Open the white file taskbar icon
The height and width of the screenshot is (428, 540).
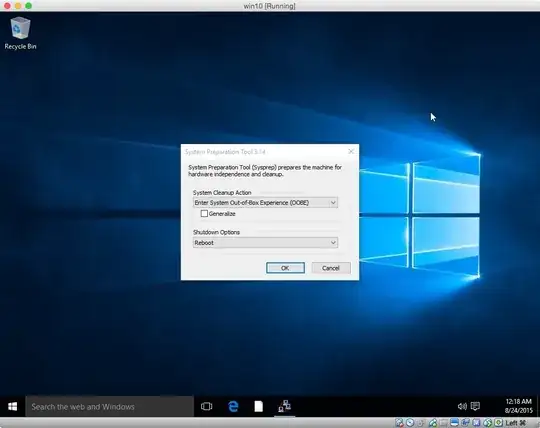pyautogui.click(x=259, y=407)
